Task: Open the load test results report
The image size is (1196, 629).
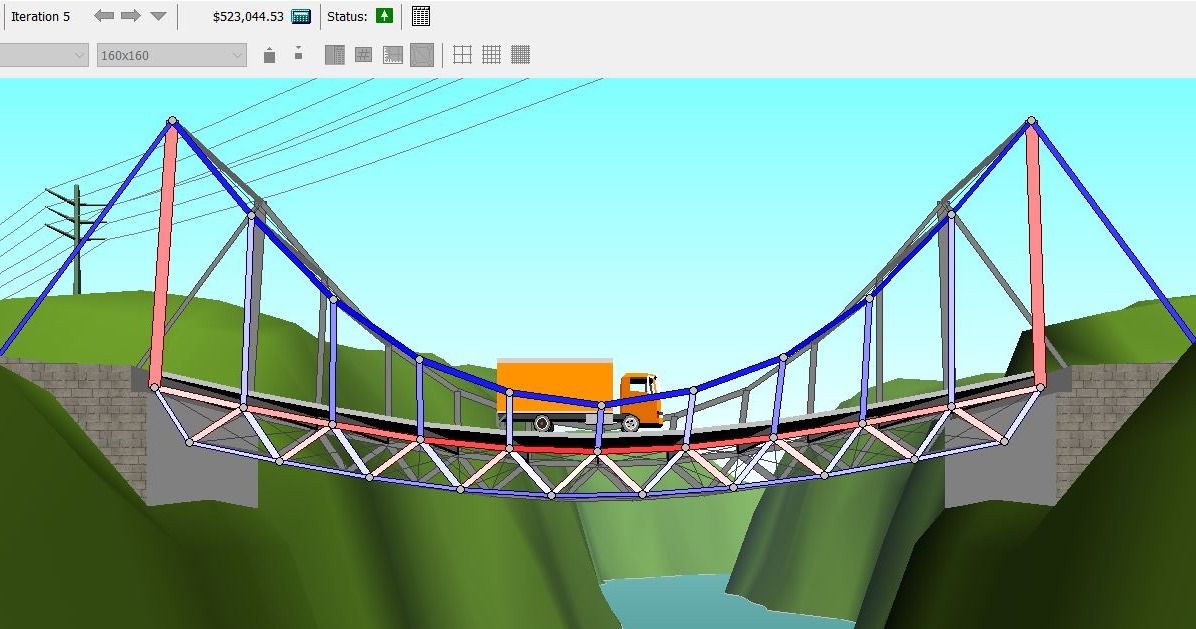Action: click(420, 16)
